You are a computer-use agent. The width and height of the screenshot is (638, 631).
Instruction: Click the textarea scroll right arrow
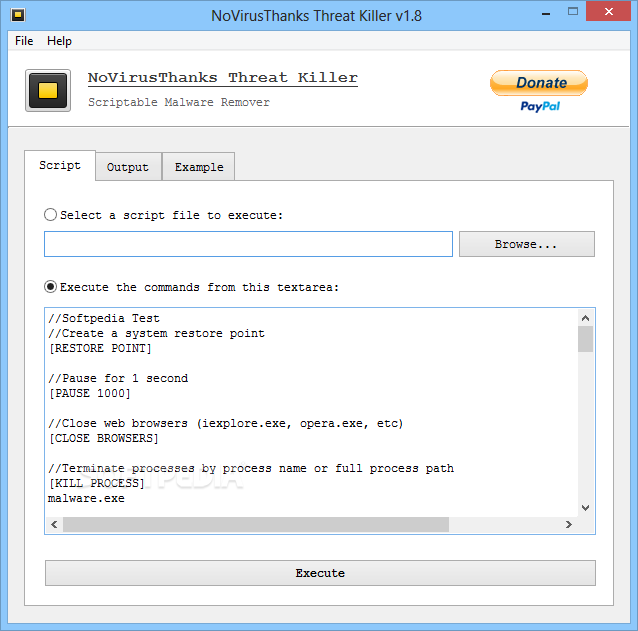click(x=569, y=524)
